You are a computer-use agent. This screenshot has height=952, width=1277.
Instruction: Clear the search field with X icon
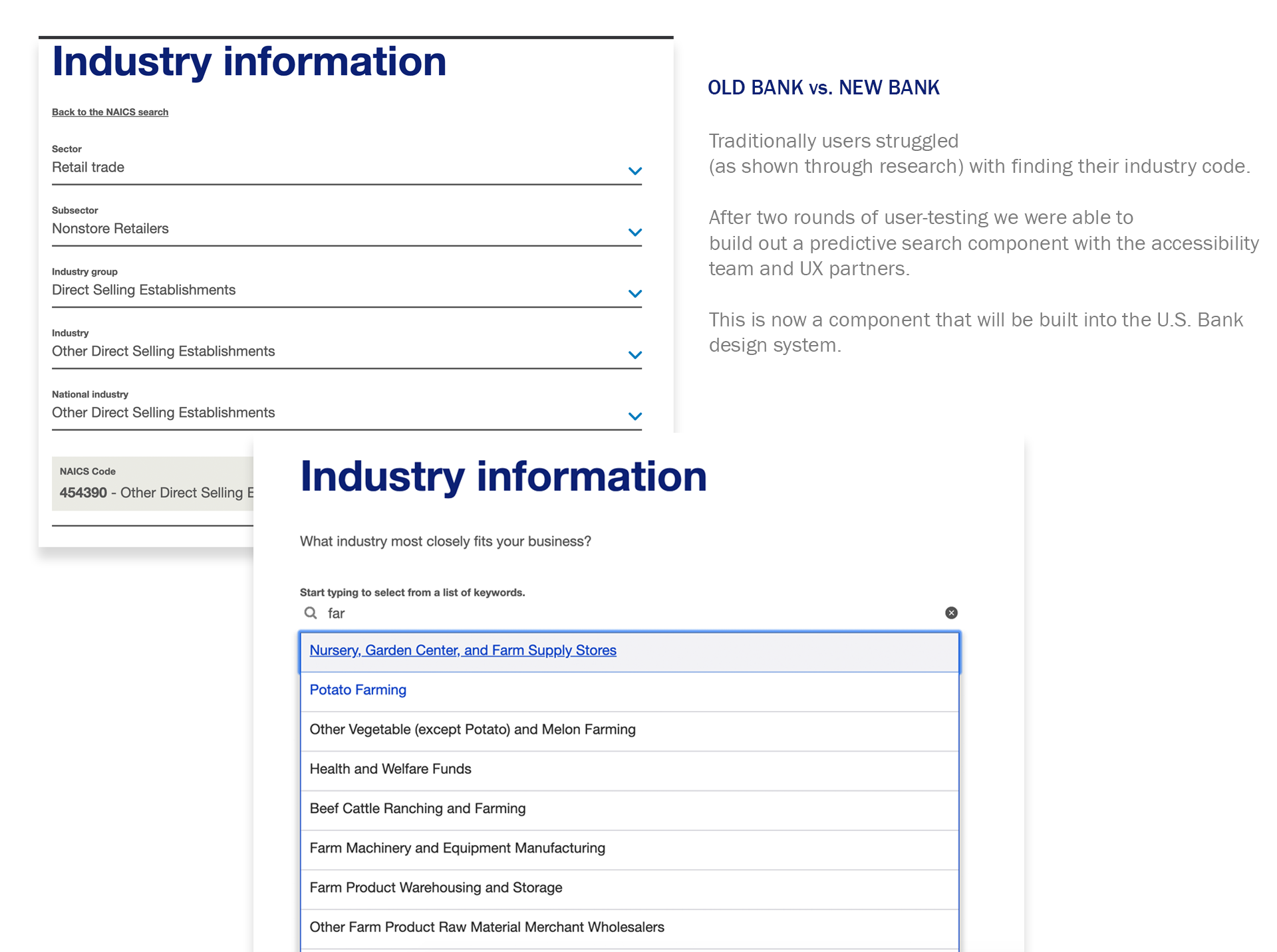click(951, 613)
